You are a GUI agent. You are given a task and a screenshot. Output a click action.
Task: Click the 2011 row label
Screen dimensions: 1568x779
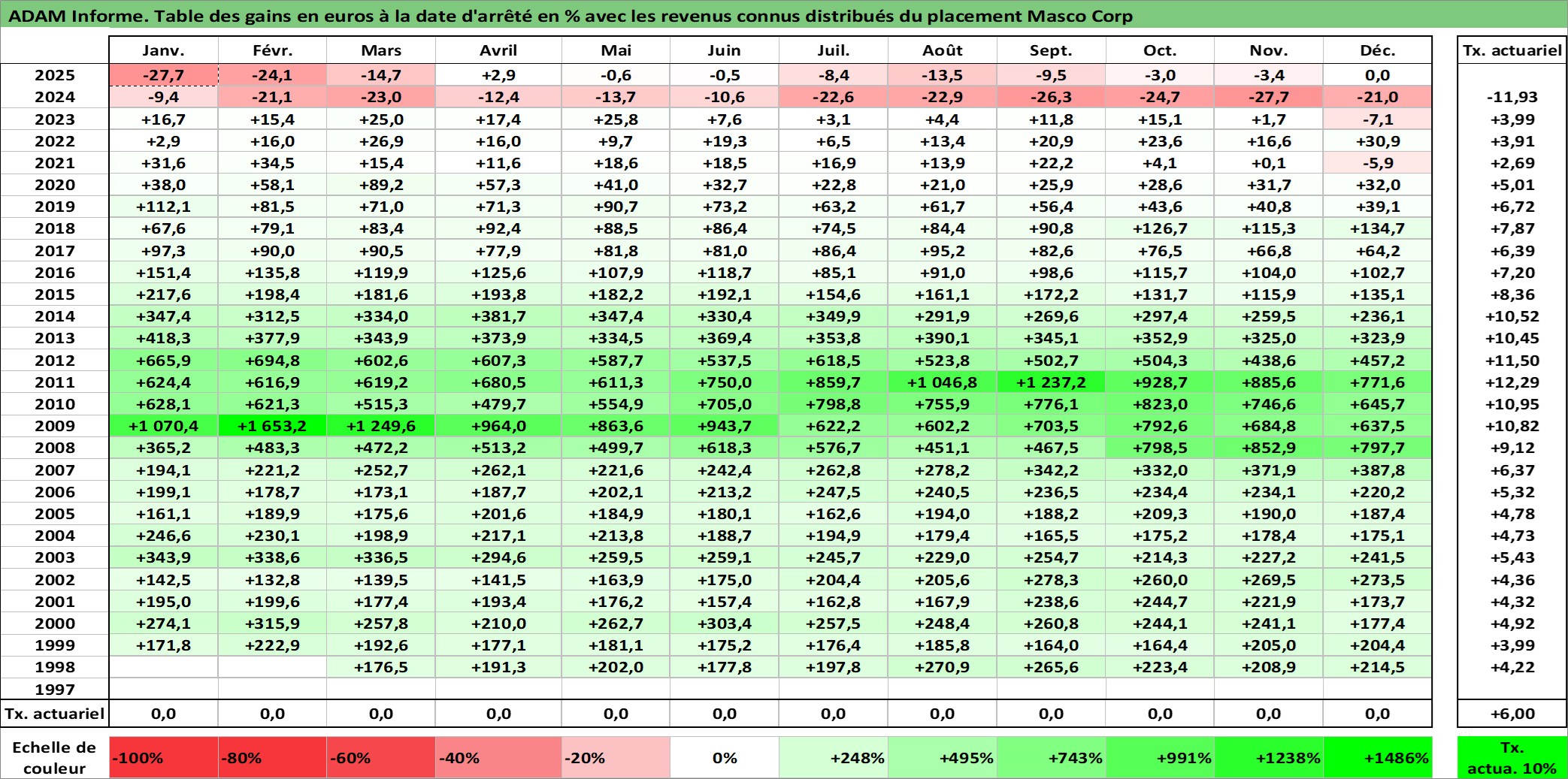point(55,382)
